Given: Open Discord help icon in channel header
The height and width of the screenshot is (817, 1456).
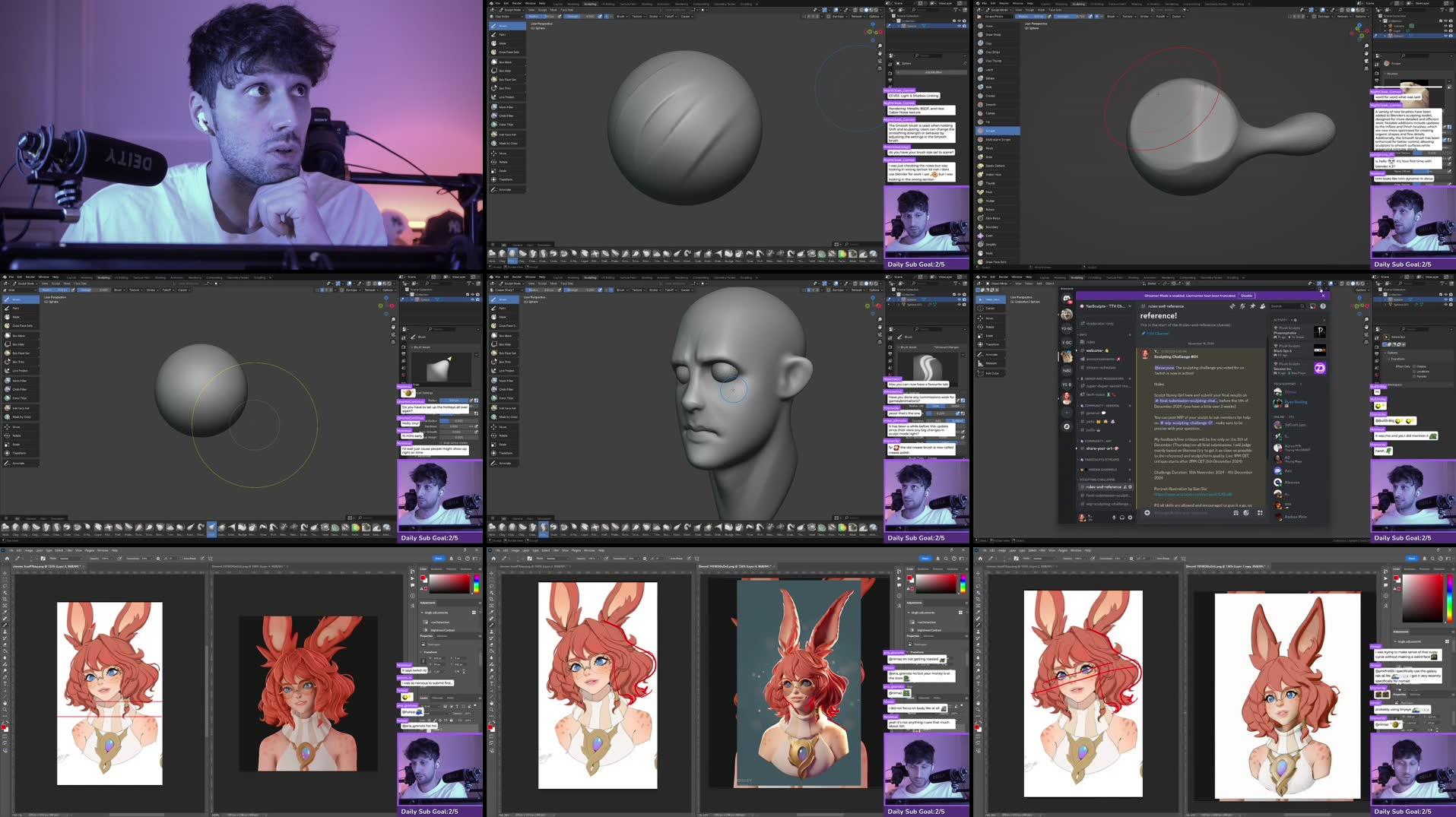Looking at the screenshot, I should (x=1323, y=306).
